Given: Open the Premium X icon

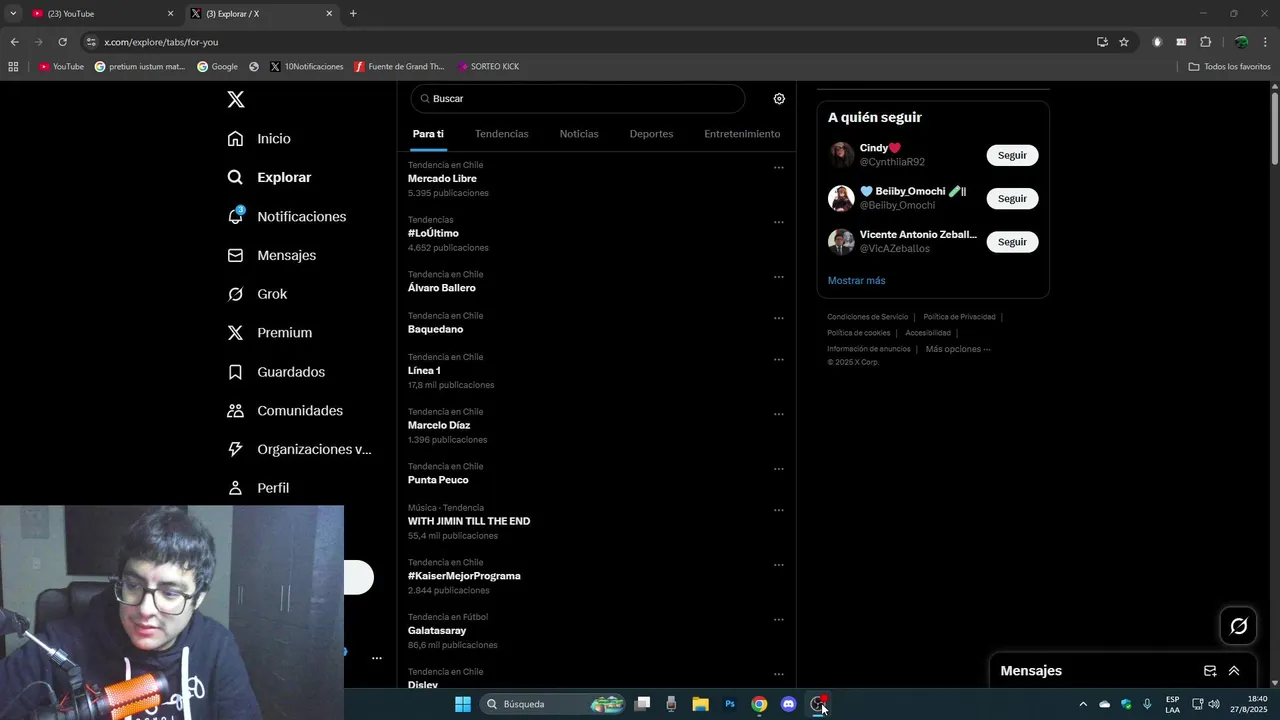Looking at the screenshot, I should [x=235, y=333].
